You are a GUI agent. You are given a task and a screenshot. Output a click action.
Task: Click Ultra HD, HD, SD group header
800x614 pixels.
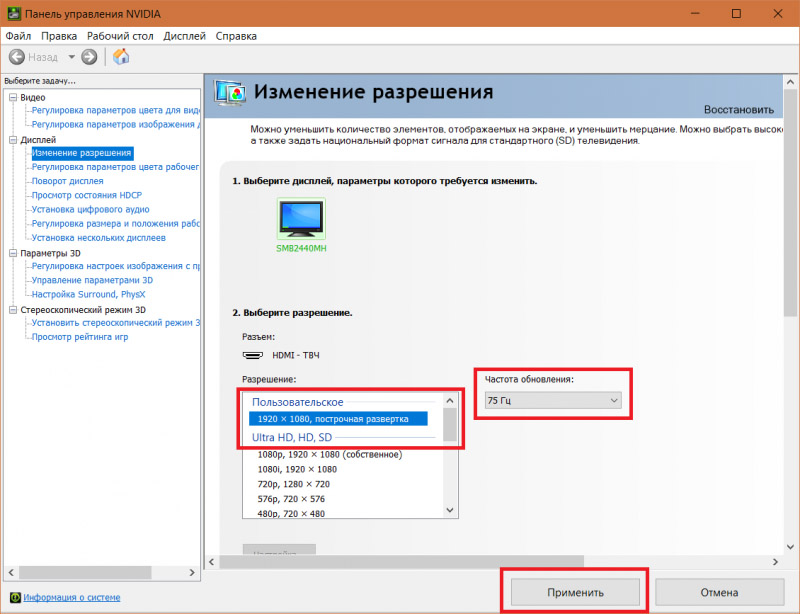click(292, 437)
